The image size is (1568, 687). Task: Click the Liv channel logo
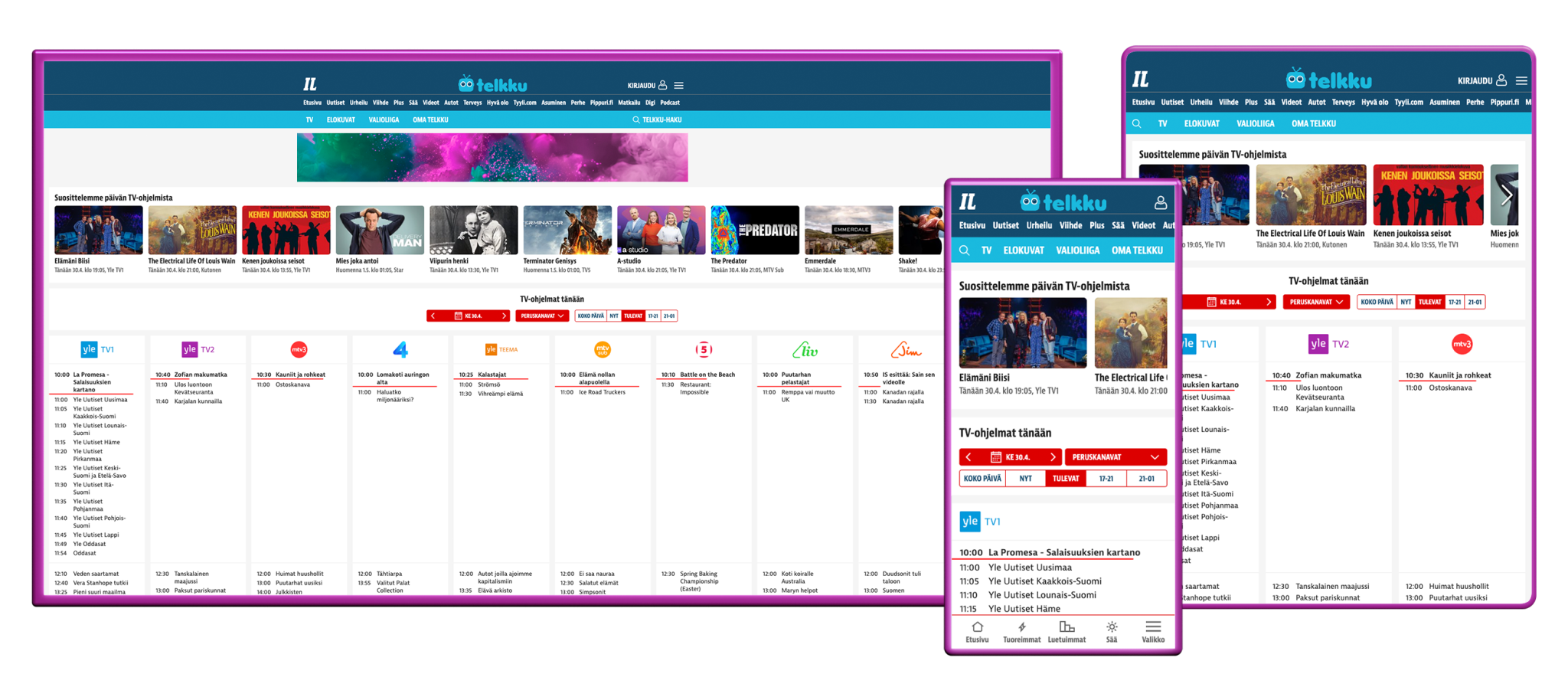tap(805, 350)
